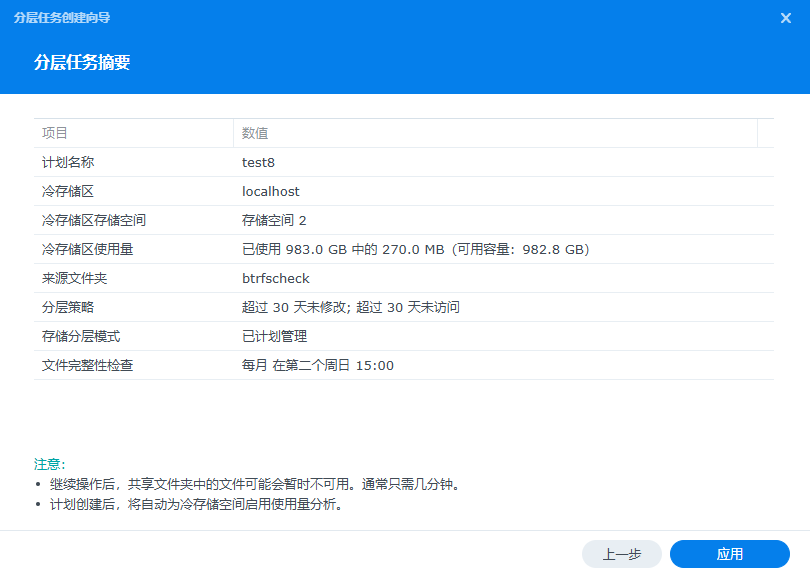Click the 每月 在第二个周日 15:00 schedule value

click(x=318, y=365)
